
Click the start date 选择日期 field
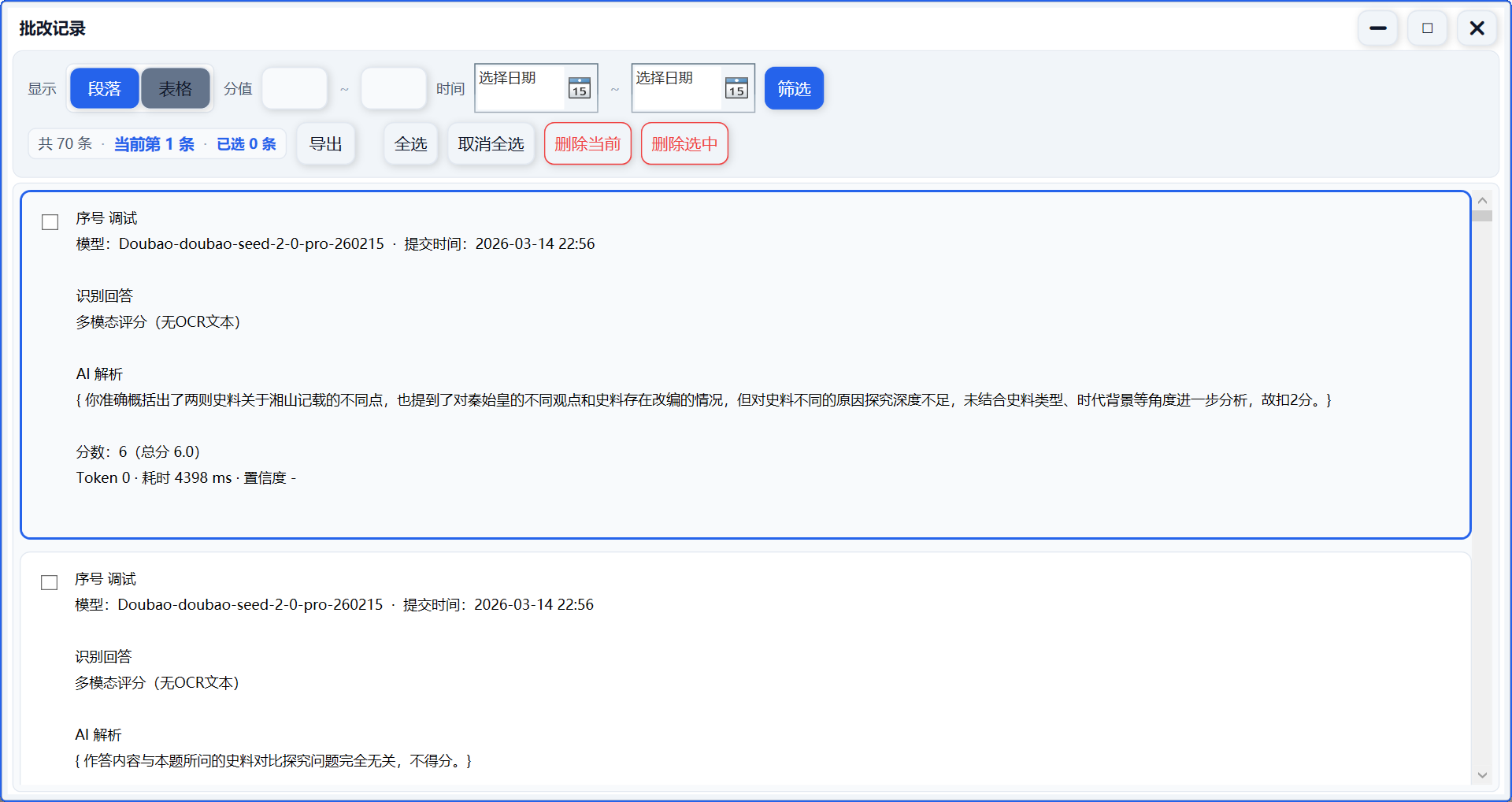coord(520,87)
